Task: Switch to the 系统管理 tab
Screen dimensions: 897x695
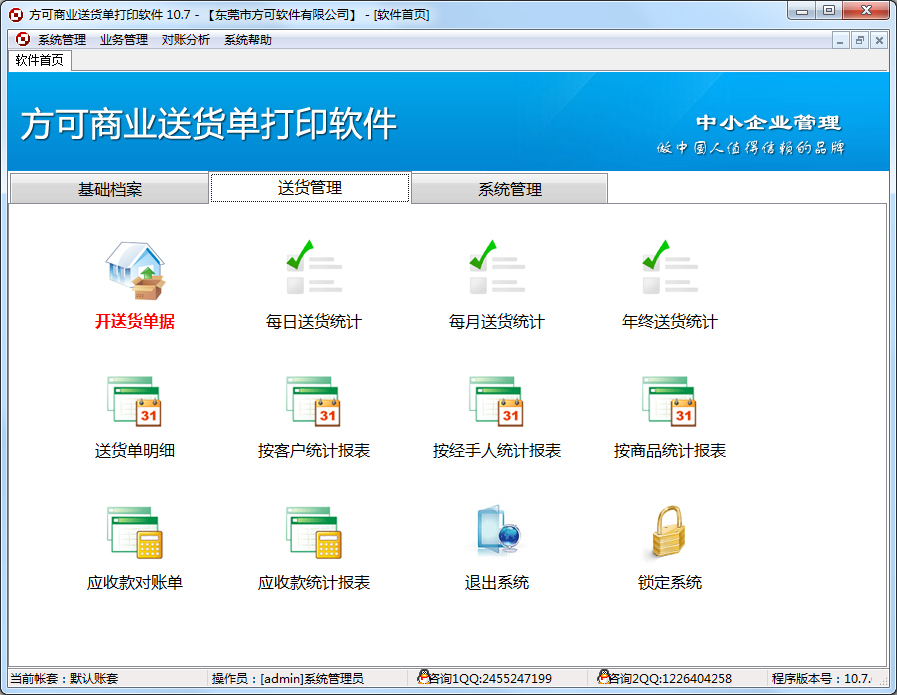Action: tap(510, 189)
